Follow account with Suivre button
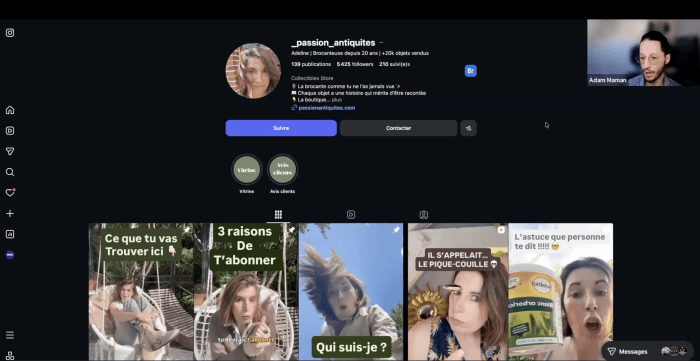This screenshot has height=361, width=700. [x=281, y=128]
